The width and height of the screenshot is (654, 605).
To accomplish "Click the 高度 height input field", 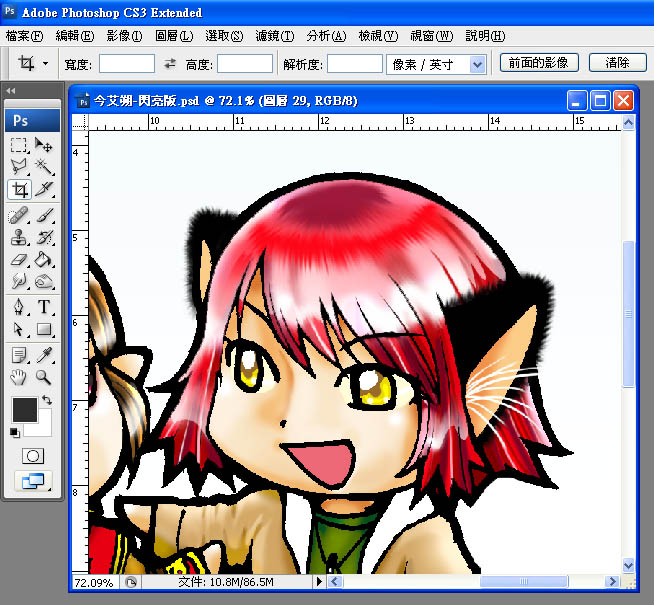I will (245, 64).
